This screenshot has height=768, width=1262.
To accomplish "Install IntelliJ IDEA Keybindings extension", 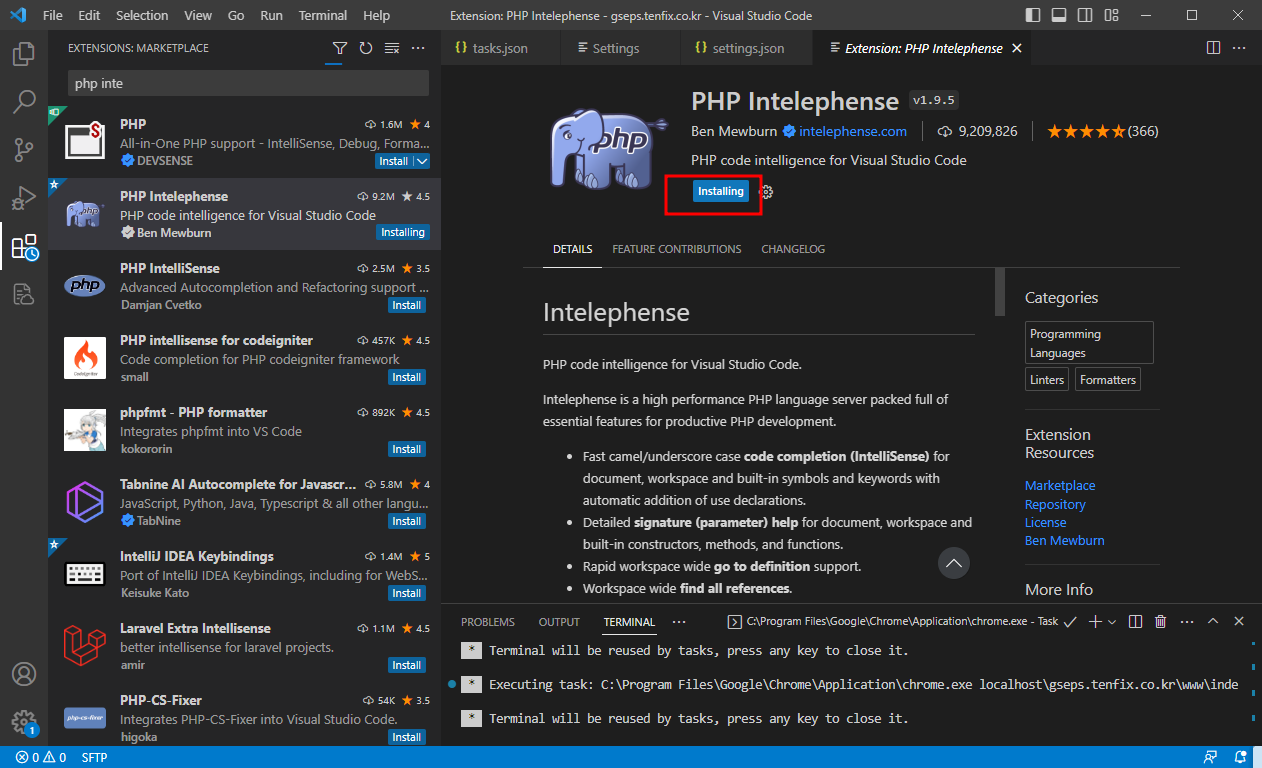I will [x=406, y=593].
